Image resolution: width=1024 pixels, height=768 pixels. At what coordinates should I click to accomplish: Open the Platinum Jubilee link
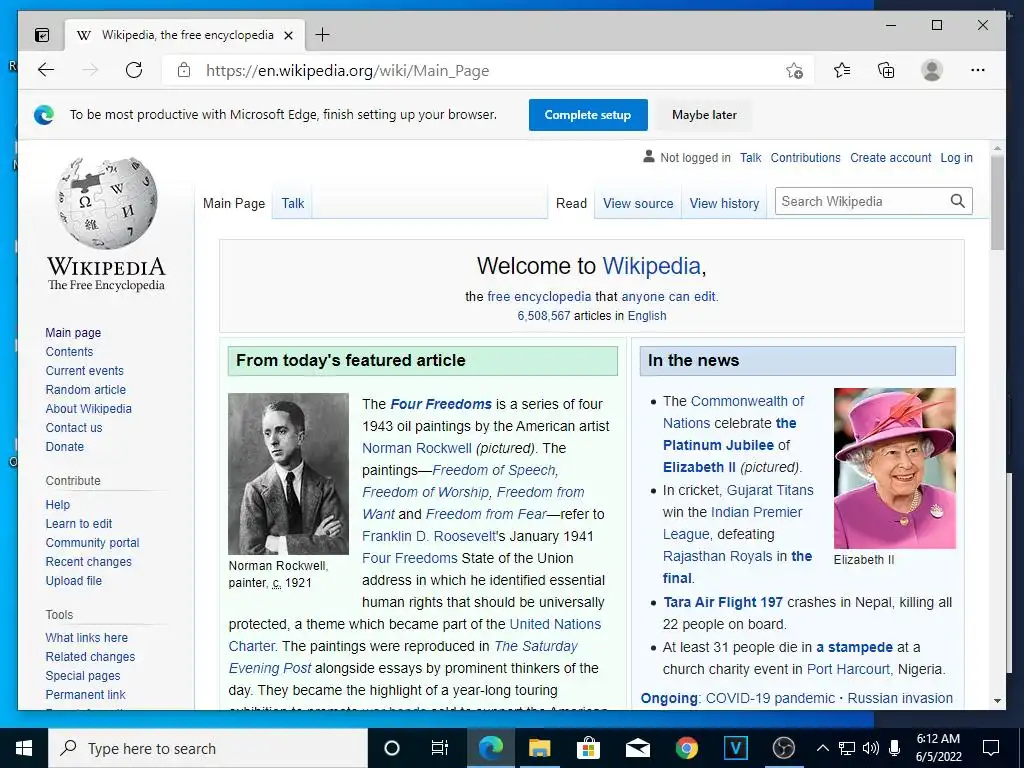click(x=718, y=445)
